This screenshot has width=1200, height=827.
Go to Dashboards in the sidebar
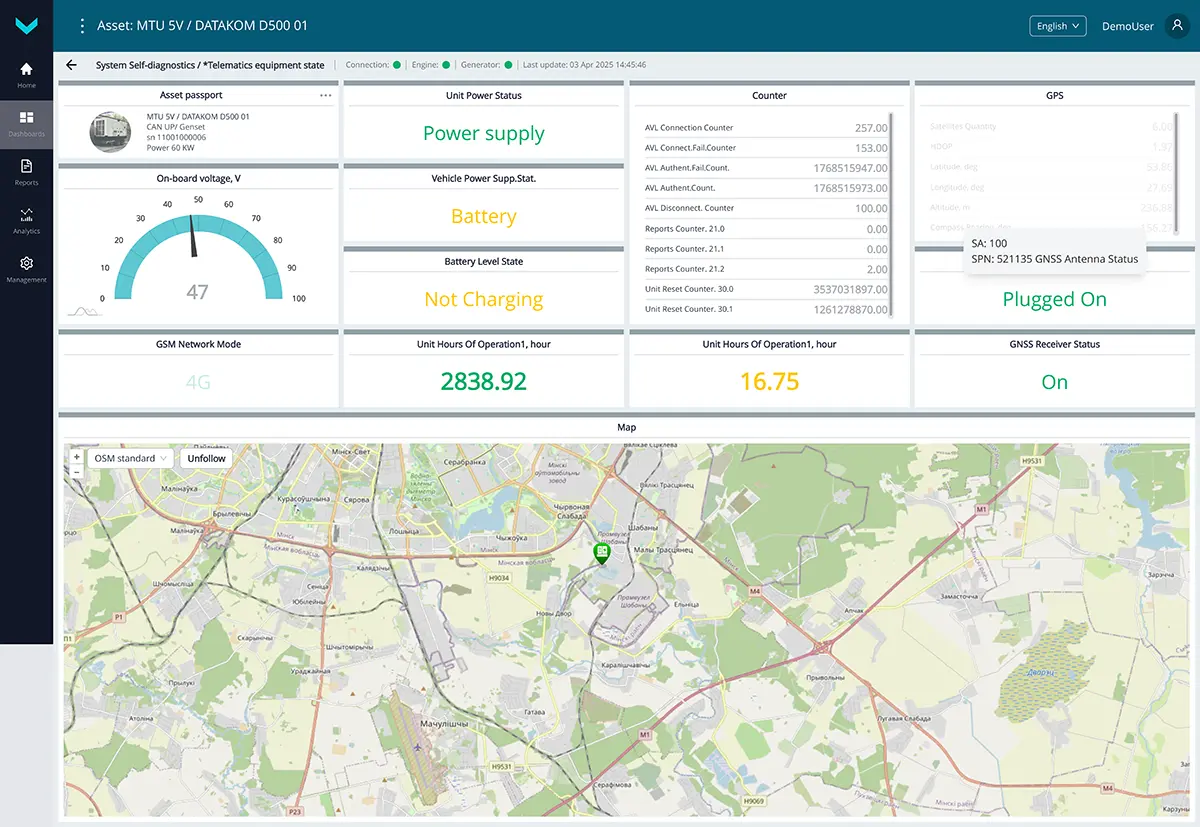pyautogui.click(x=26, y=124)
